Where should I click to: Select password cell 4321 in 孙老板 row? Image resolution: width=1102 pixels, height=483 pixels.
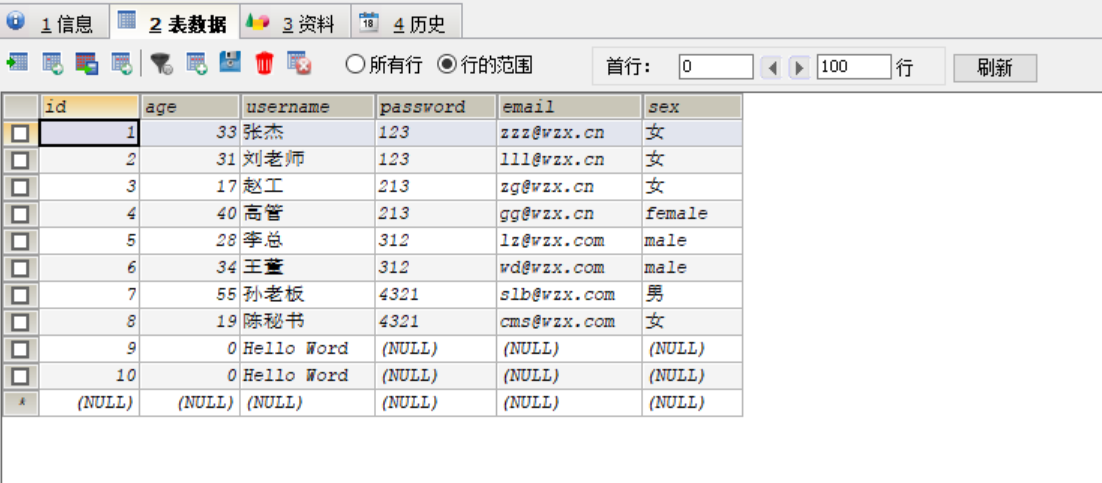tap(436, 295)
